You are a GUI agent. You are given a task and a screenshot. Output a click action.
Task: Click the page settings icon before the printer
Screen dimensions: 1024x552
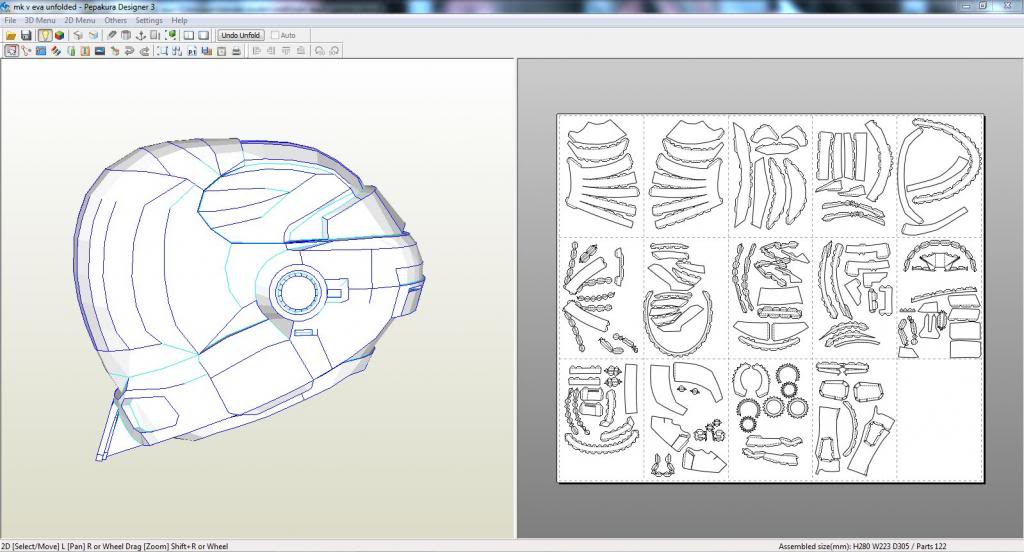pyautogui.click(x=221, y=50)
